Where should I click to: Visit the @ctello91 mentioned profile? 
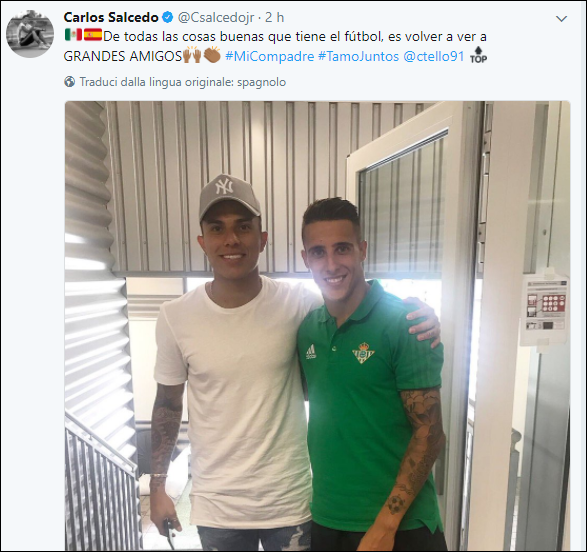pos(434,57)
